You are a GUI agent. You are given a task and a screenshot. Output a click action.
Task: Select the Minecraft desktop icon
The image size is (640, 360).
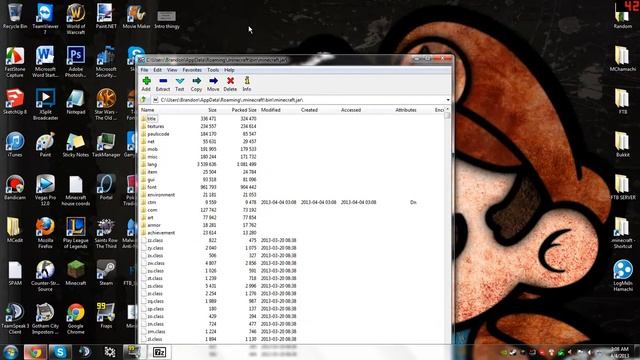click(x=76, y=273)
